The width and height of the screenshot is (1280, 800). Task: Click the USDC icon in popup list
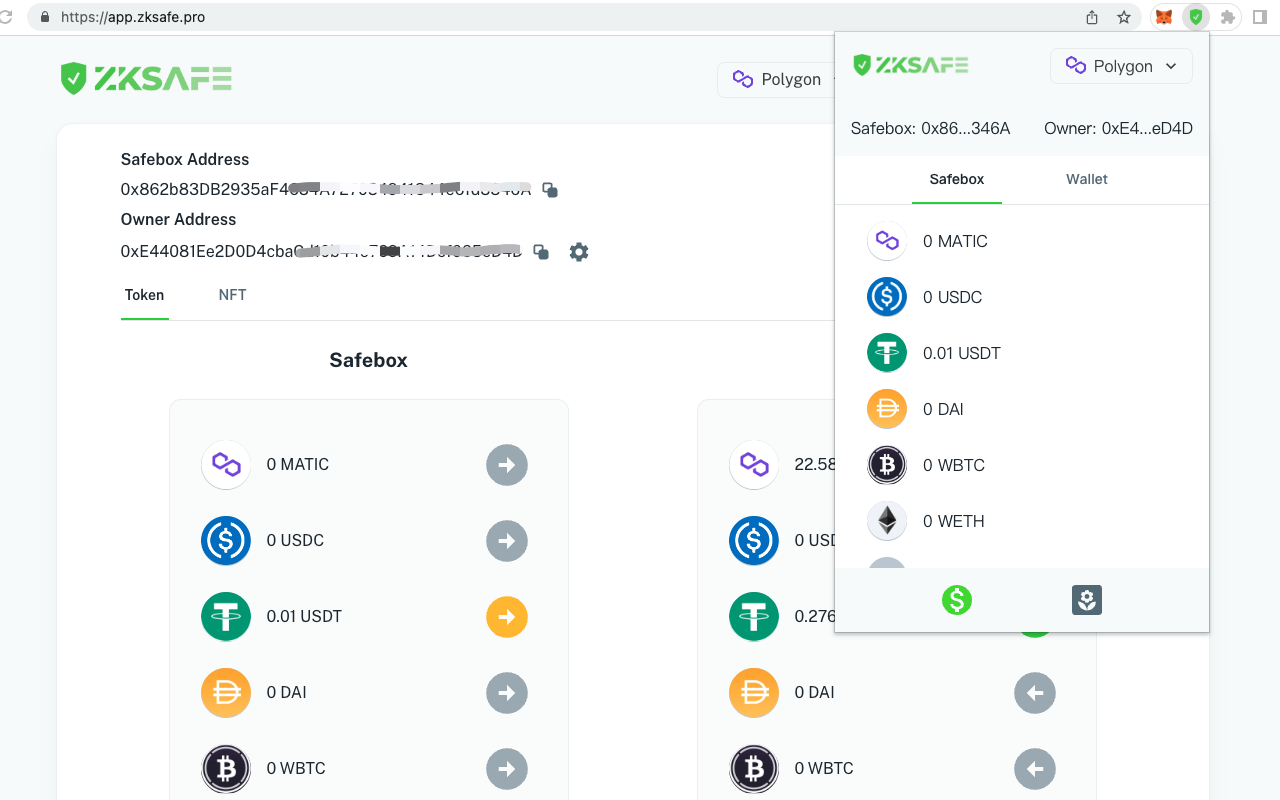click(887, 297)
